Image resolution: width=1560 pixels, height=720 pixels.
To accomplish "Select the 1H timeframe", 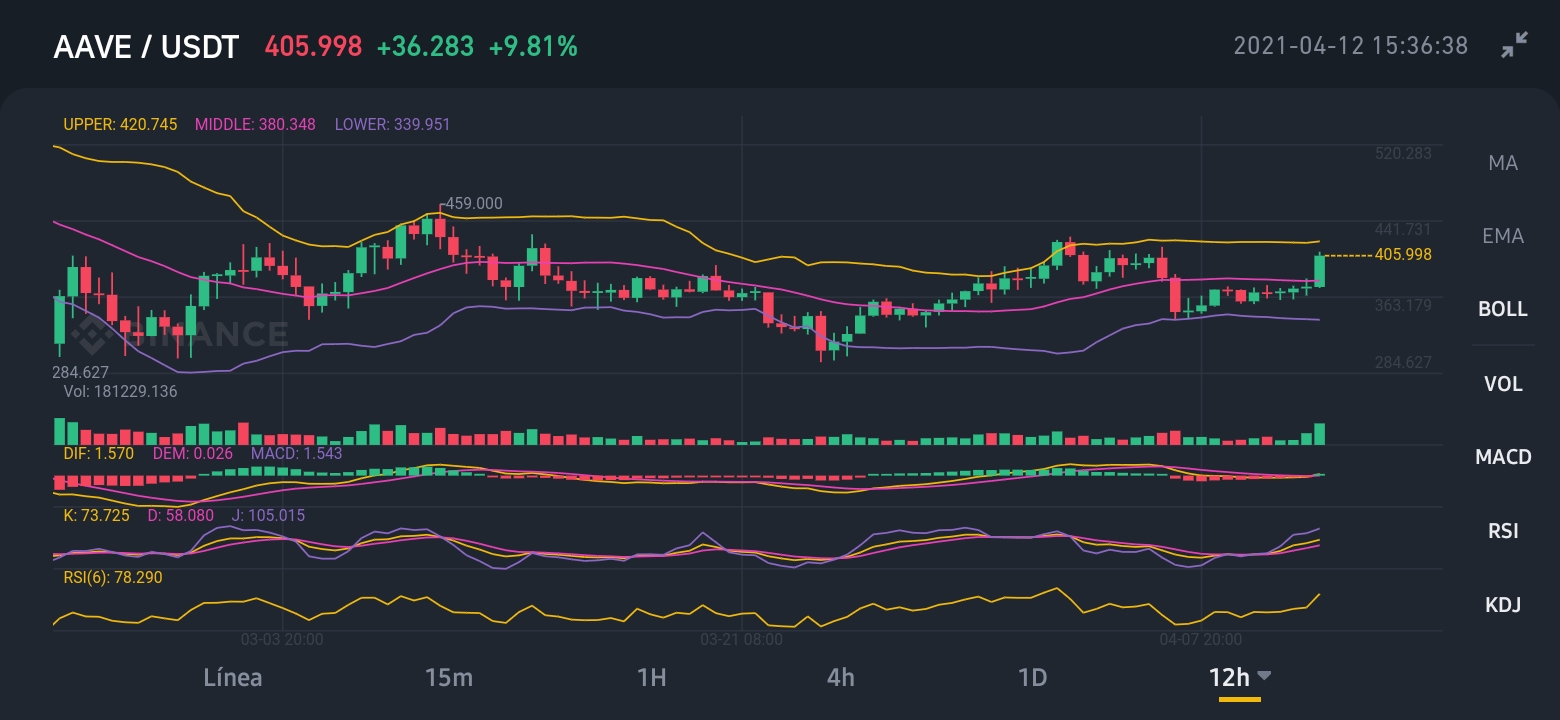I will (651, 677).
